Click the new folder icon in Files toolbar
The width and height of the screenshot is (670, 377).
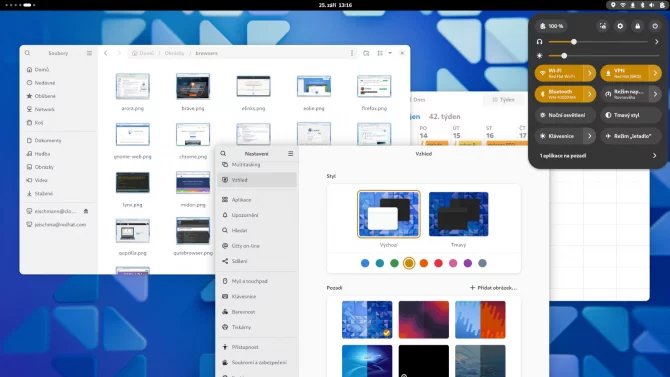pyautogui.click(x=366, y=53)
